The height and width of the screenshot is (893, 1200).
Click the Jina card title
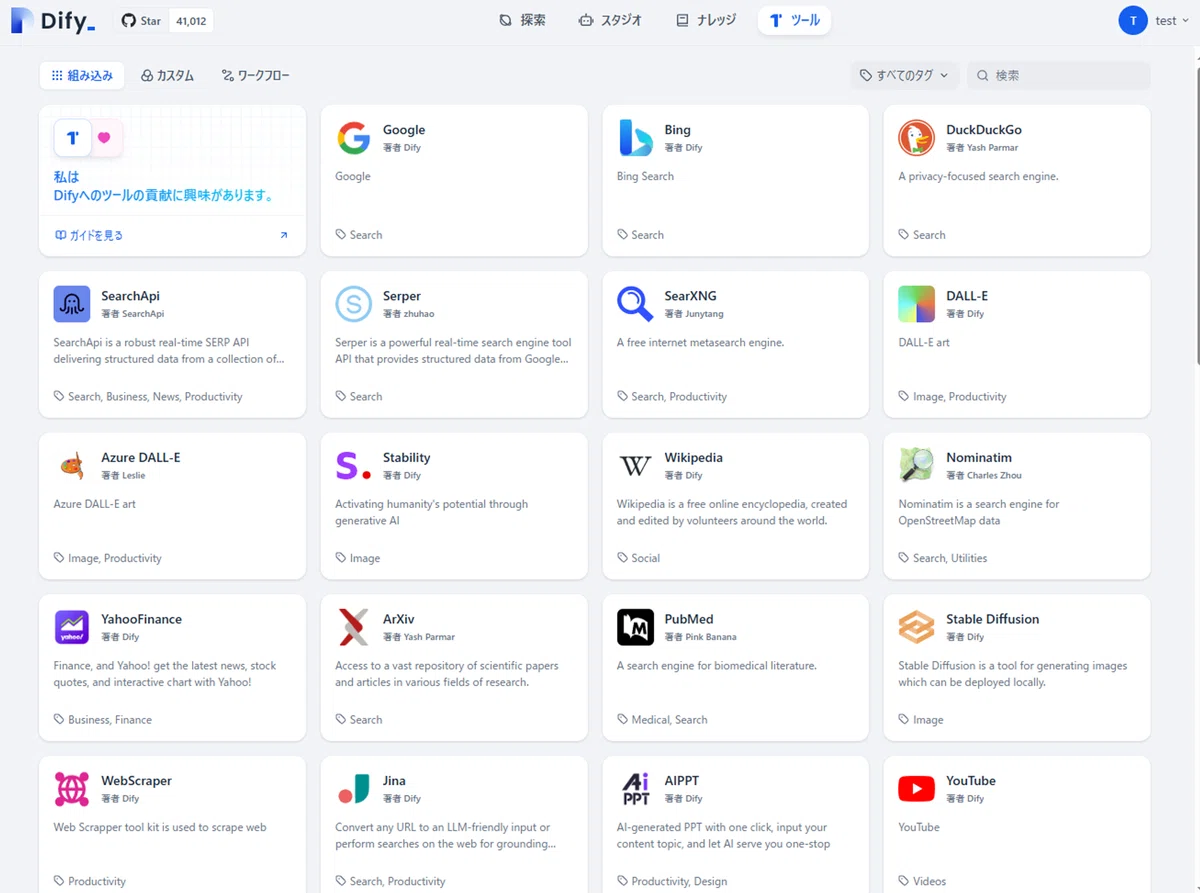pyautogui.click(x=394, y=781)
